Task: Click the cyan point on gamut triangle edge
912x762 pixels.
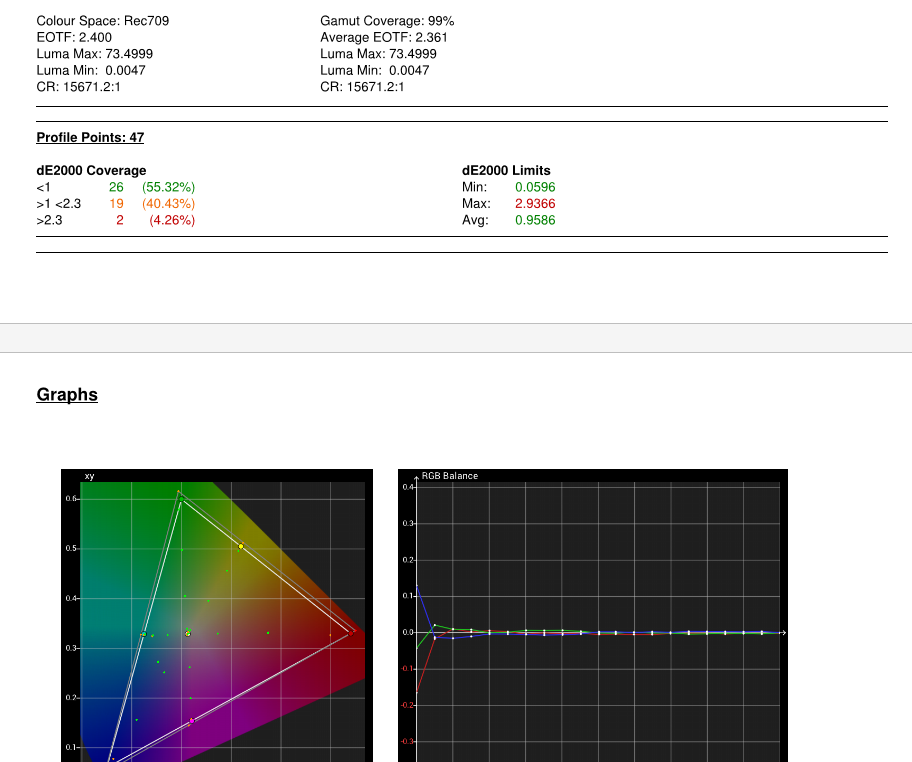Action: 144,634
